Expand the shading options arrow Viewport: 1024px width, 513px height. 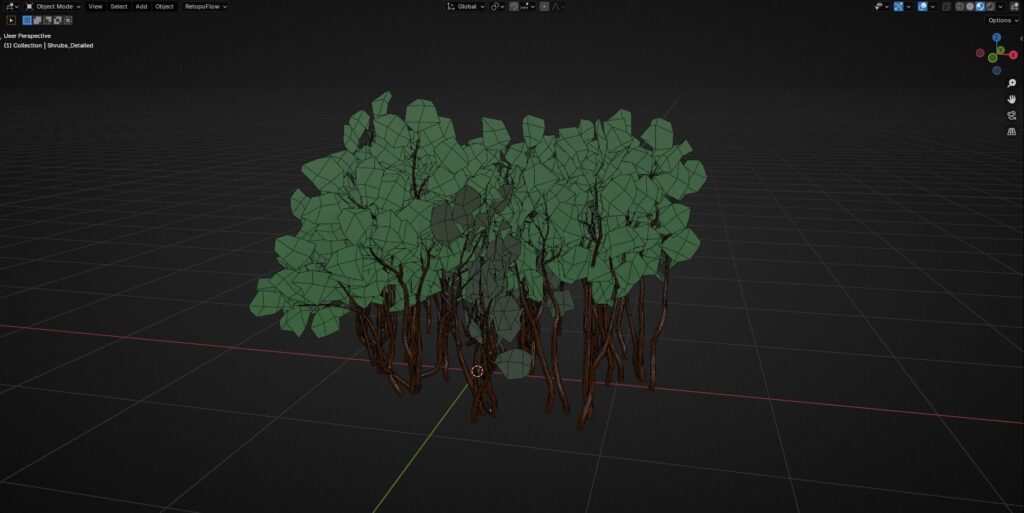pyautogui.click(x=1000, y=6)
